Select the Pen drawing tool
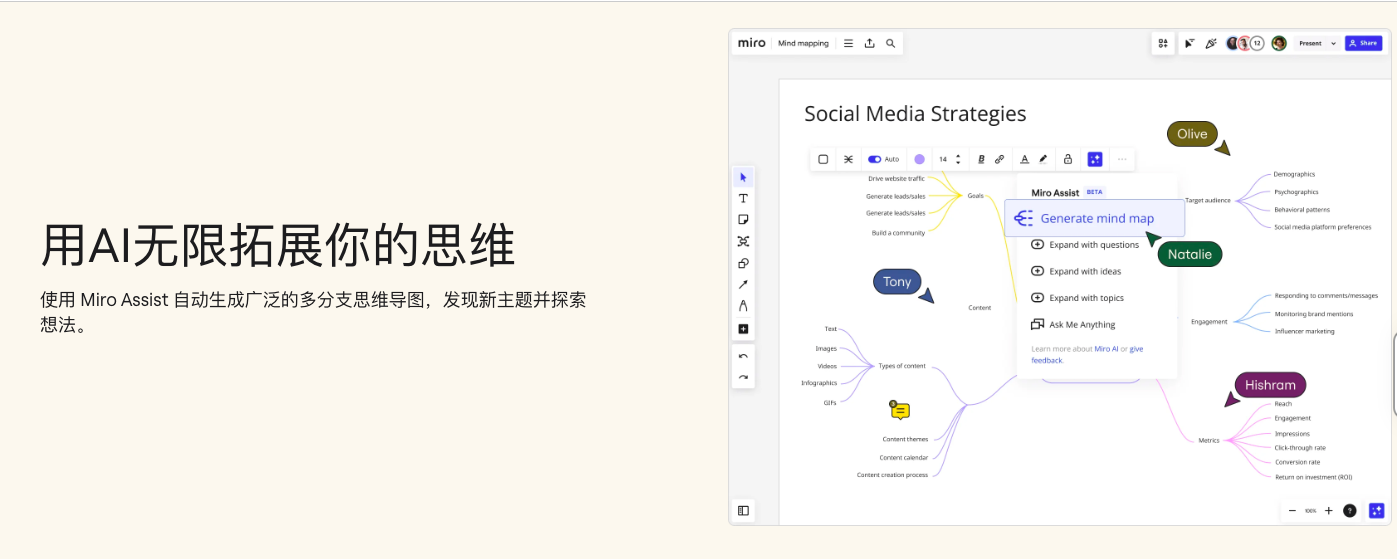The width and height of the screenshot is (1397, 559). (x=743, y=306)
